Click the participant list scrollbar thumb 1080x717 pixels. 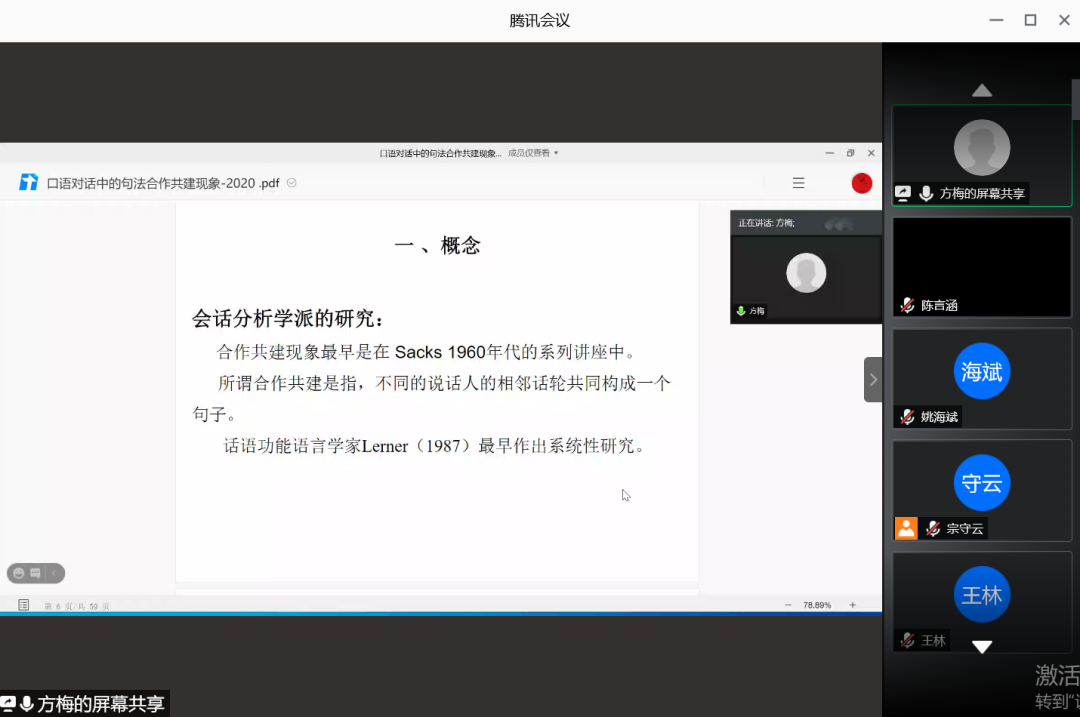click(x=1076, y=100)
